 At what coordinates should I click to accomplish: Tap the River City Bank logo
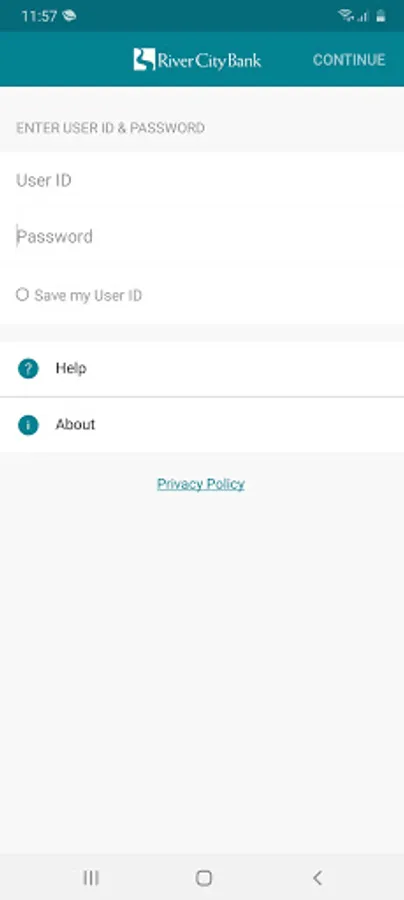pyautogui.click(x=197, y=60)
